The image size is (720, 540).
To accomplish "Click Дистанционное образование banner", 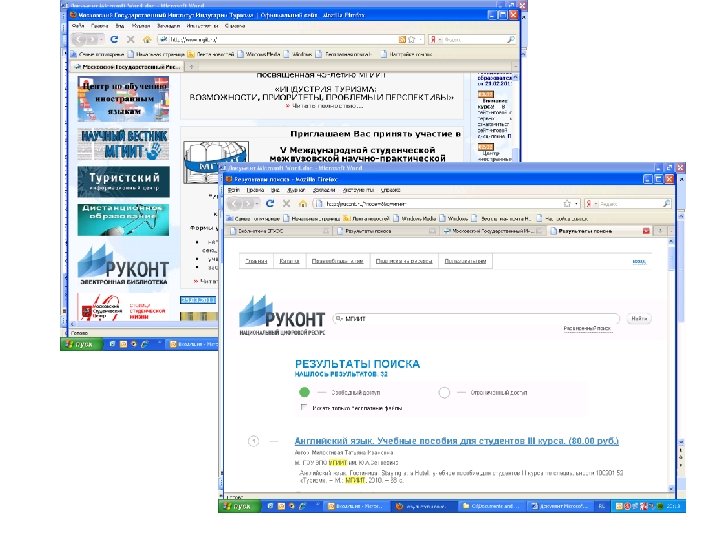I will (124, 220).
